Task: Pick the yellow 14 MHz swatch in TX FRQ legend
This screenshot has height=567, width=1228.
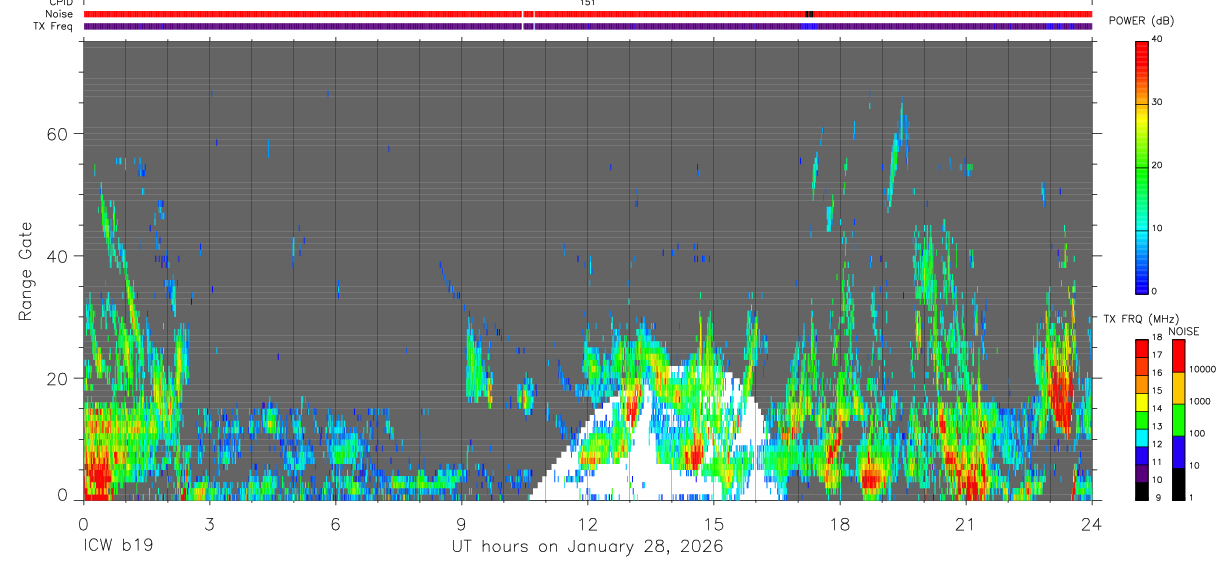Action: point(1142,402)
